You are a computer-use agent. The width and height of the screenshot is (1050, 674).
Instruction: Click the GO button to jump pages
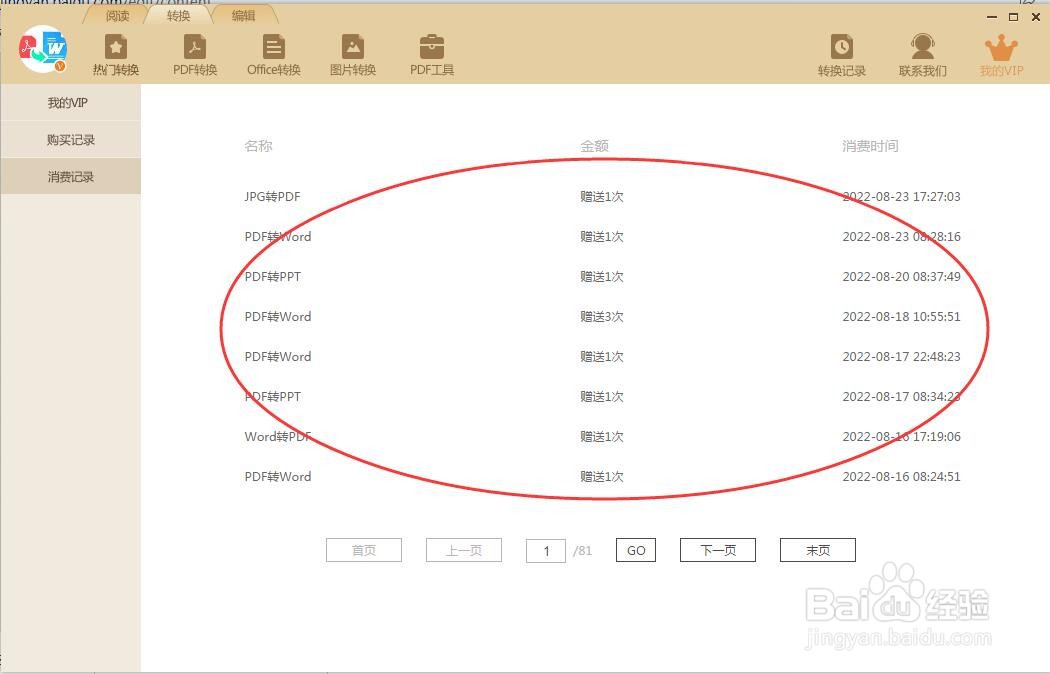[x=635, y=549]
